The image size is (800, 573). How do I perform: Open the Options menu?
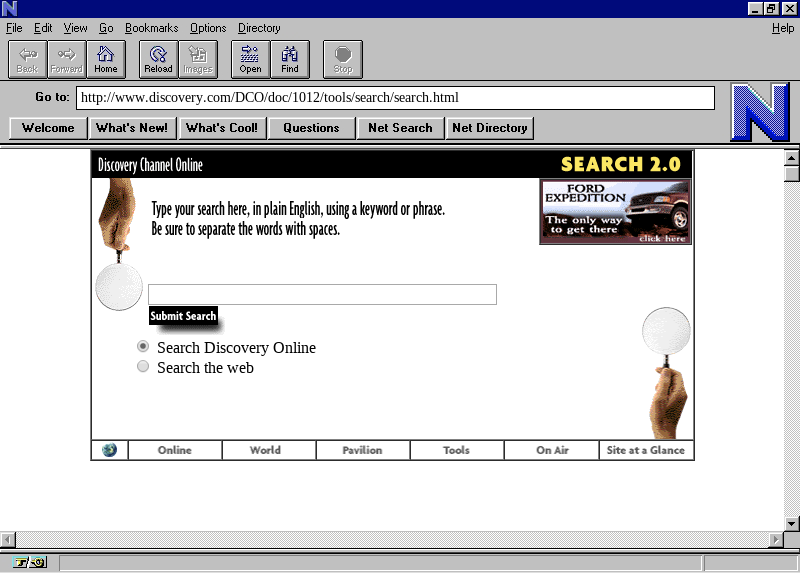point(208,28)
